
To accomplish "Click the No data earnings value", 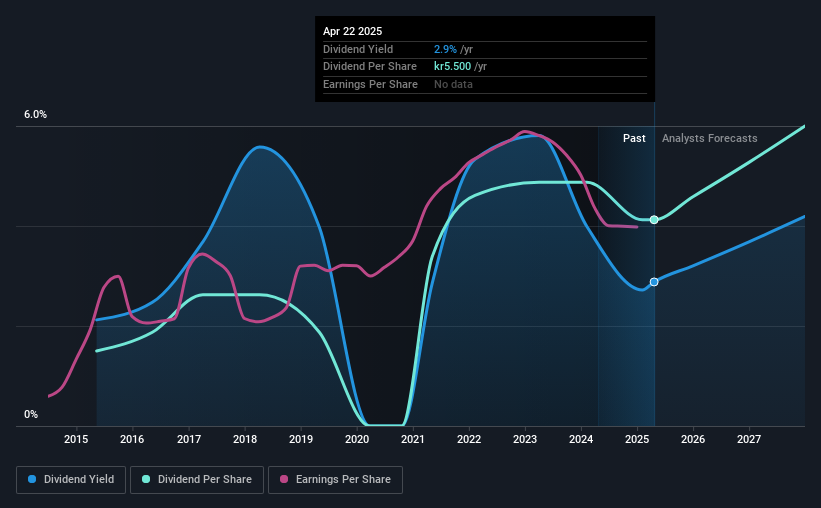I will [453, 84].
